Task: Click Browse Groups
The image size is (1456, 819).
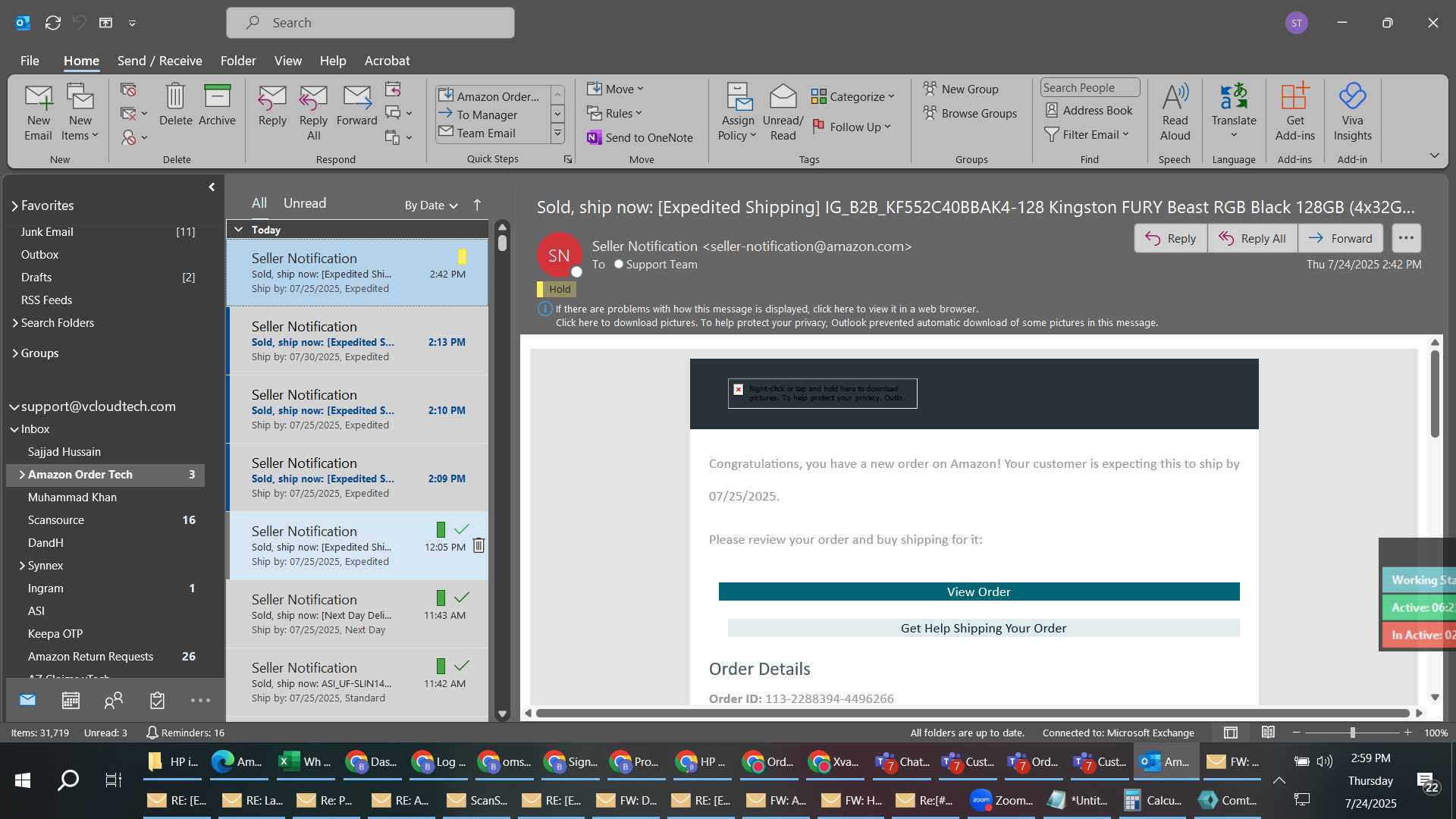Action: point(970,113)
